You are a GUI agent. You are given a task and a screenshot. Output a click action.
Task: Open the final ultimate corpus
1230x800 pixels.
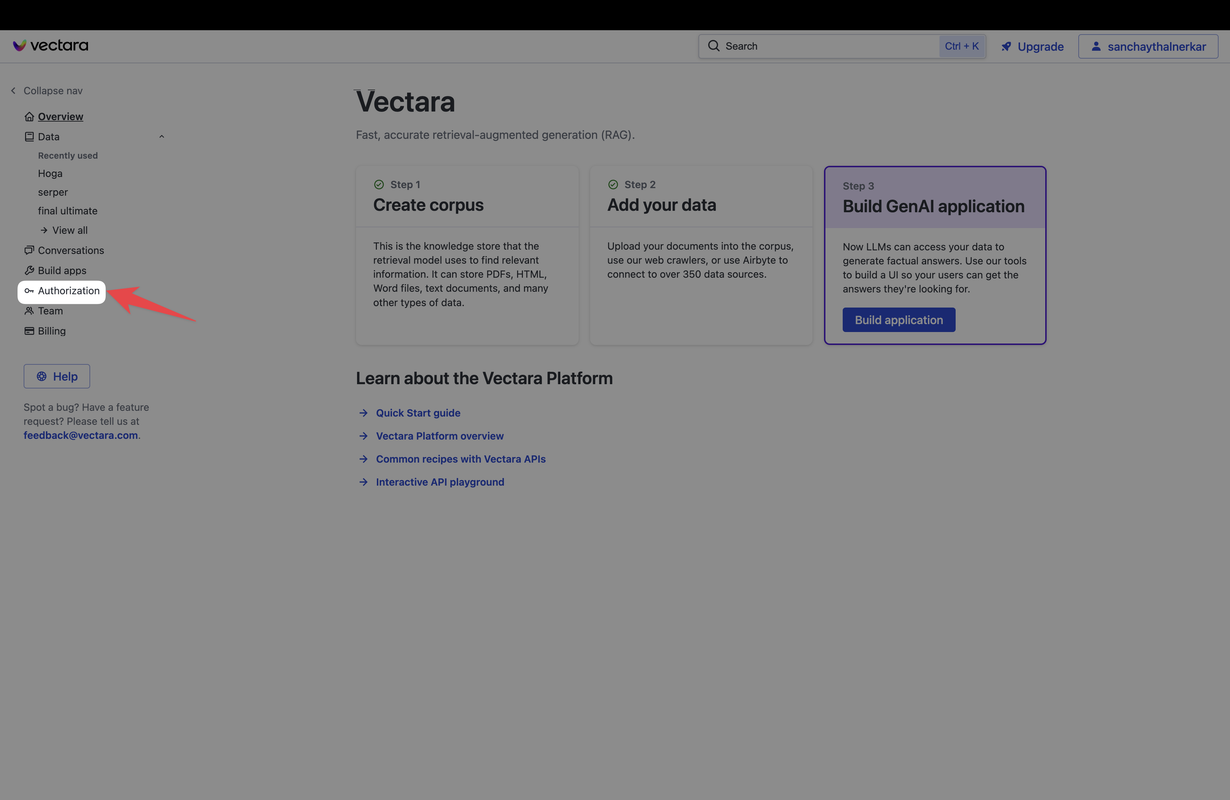point(68,211)
